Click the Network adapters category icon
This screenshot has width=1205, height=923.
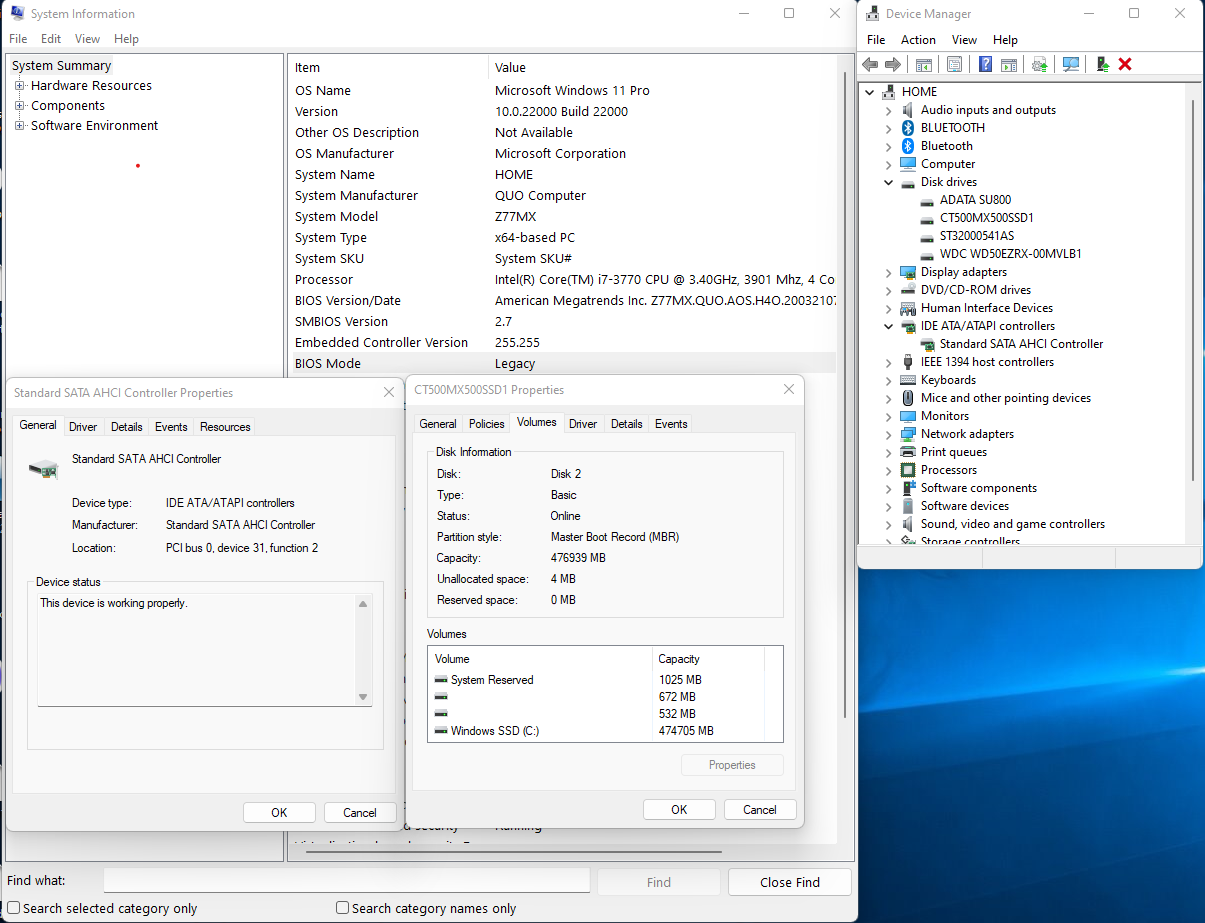(x=908, y=434)
